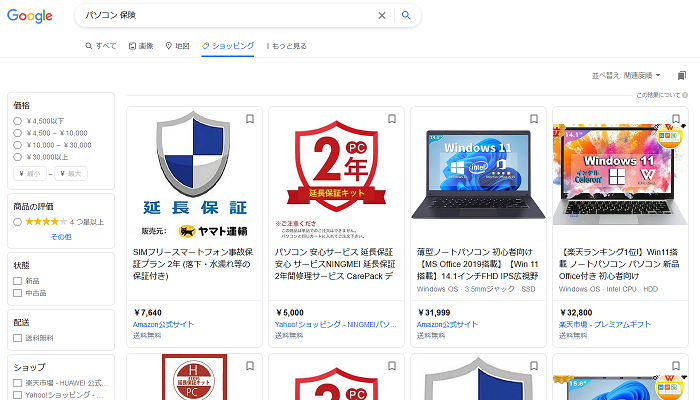
Task: Open パソコン 安心サービス 延長保証 title
Action: pyautogui.click(x=335, y=264)
